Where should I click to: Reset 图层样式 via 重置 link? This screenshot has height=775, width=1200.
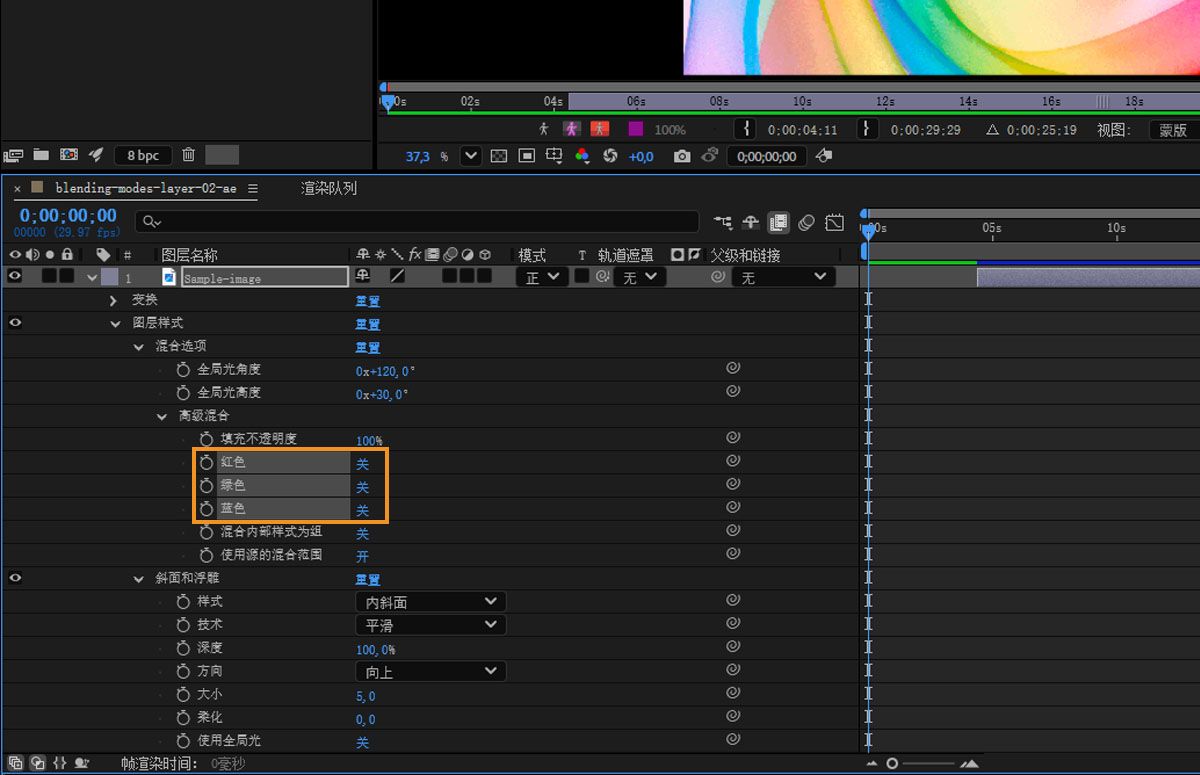point(368,324)
